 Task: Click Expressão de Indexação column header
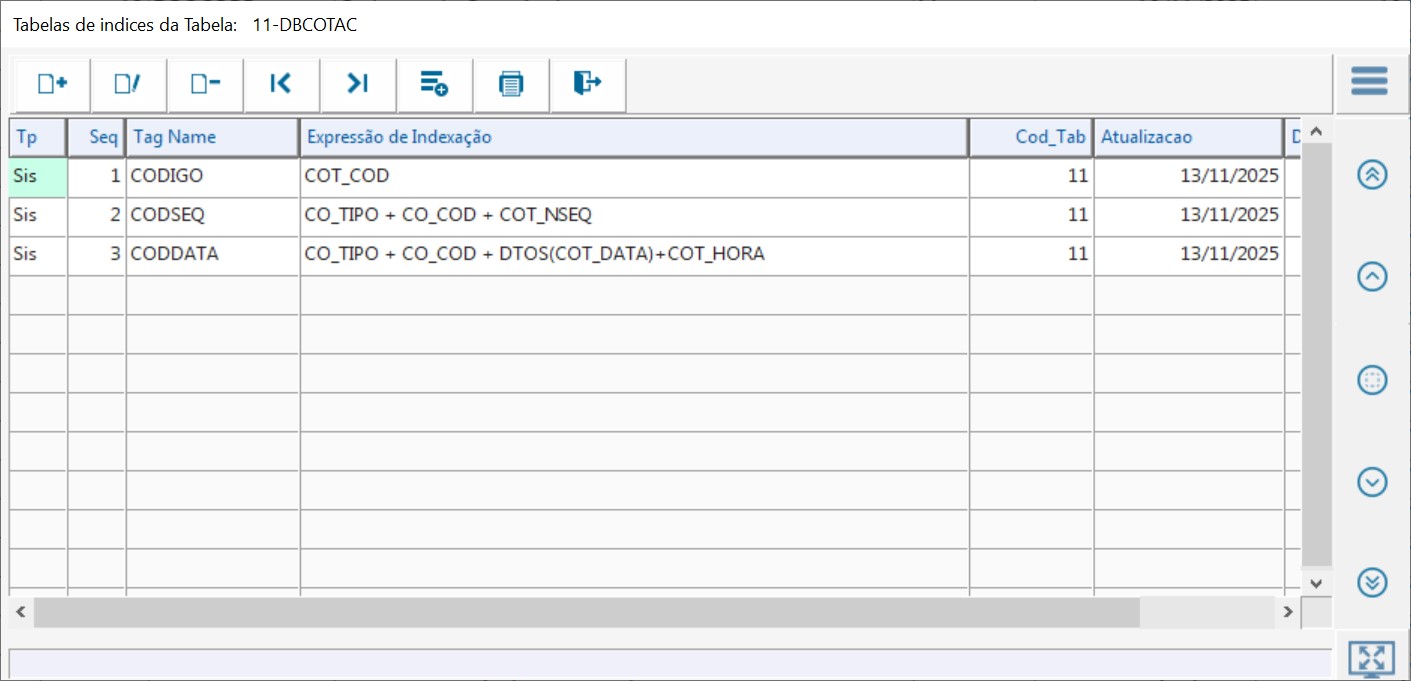pyautogui.click(x=633, y=137)
